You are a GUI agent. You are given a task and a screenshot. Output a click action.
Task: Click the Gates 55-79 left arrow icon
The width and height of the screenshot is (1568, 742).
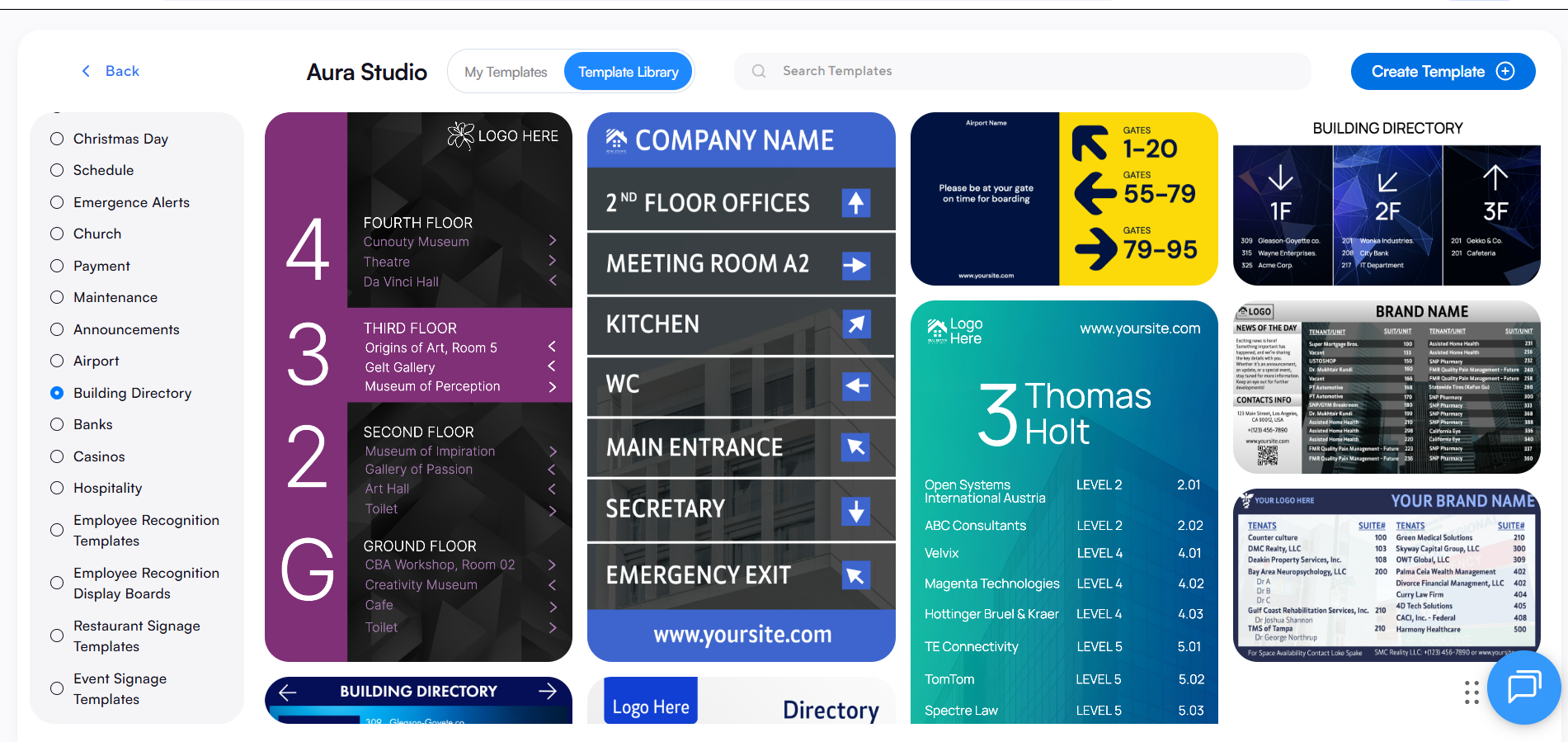[1095, 193]
